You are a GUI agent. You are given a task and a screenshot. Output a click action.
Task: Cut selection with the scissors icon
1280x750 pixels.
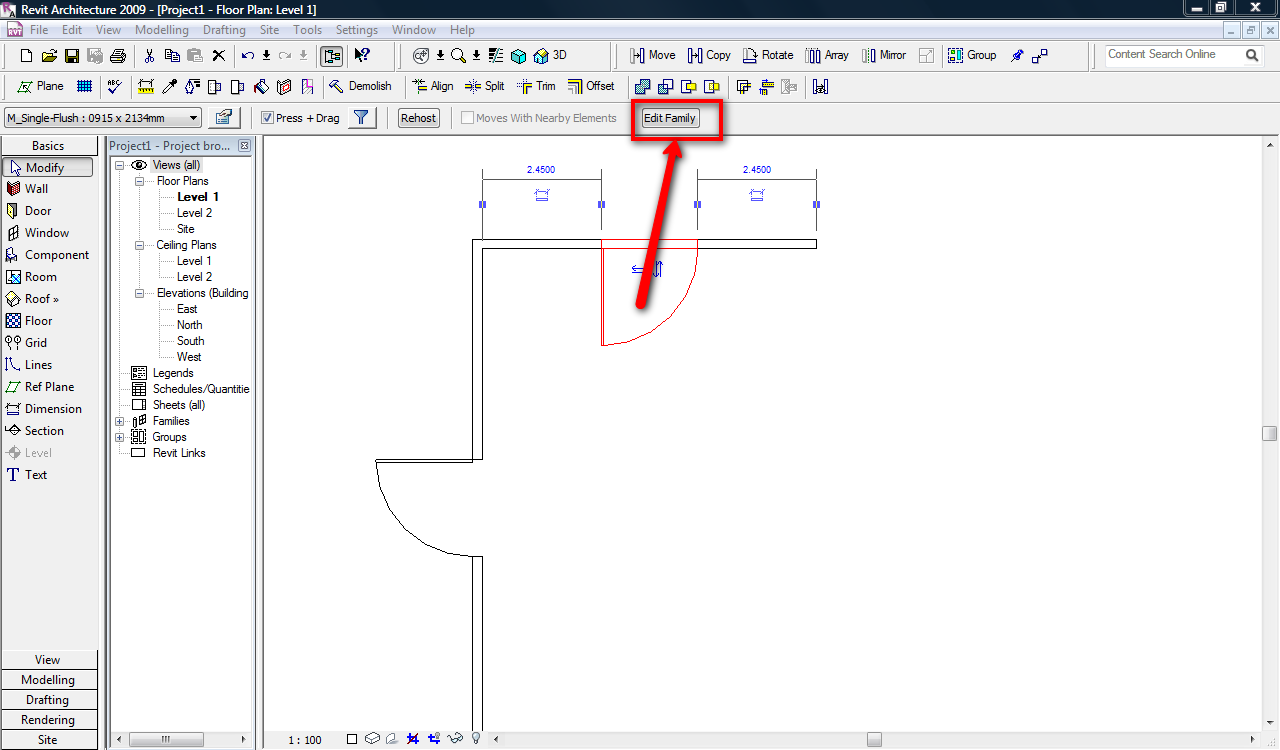point(150,56)
